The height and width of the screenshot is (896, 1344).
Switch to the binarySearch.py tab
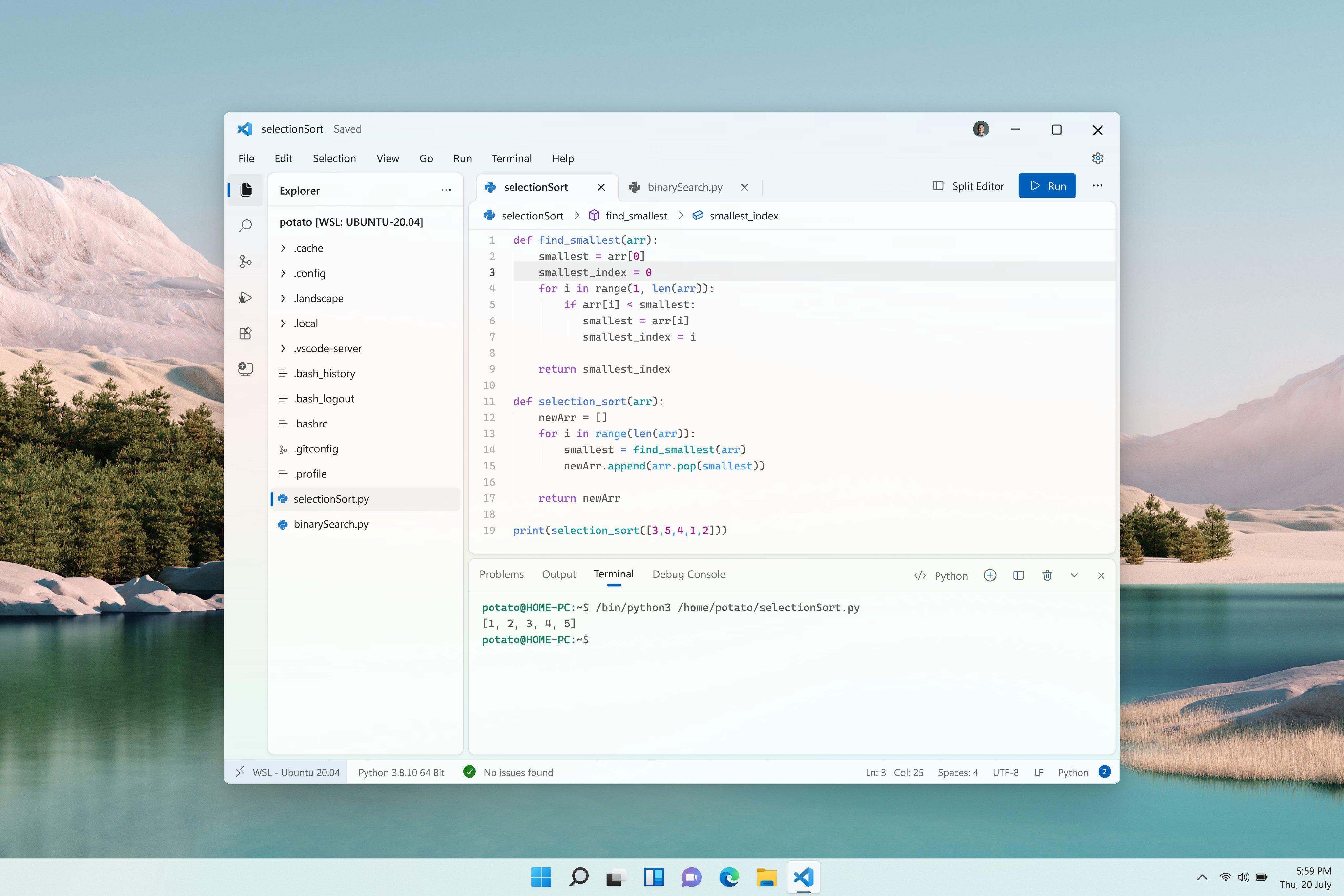coord(684,187)
